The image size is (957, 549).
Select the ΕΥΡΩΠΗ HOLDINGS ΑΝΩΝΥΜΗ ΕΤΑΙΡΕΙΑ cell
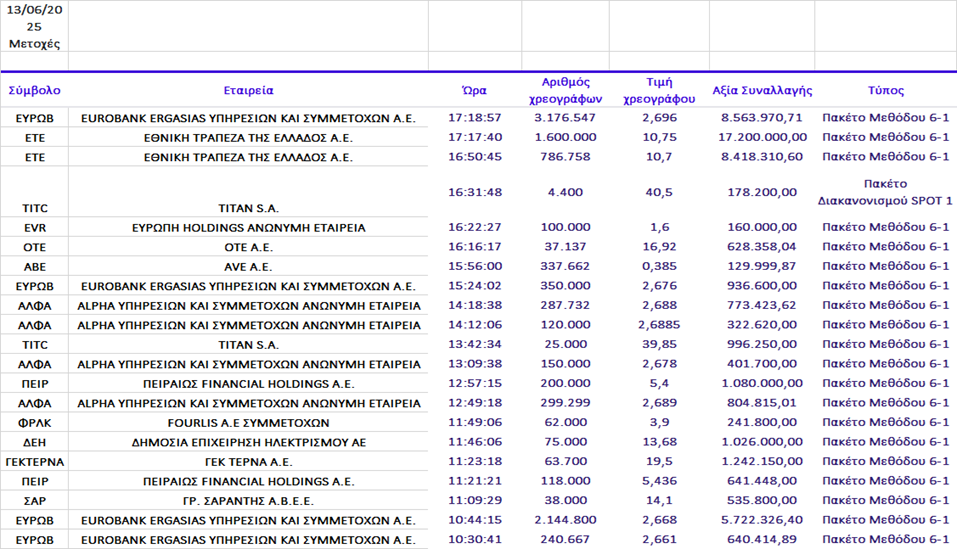[248, 228]
